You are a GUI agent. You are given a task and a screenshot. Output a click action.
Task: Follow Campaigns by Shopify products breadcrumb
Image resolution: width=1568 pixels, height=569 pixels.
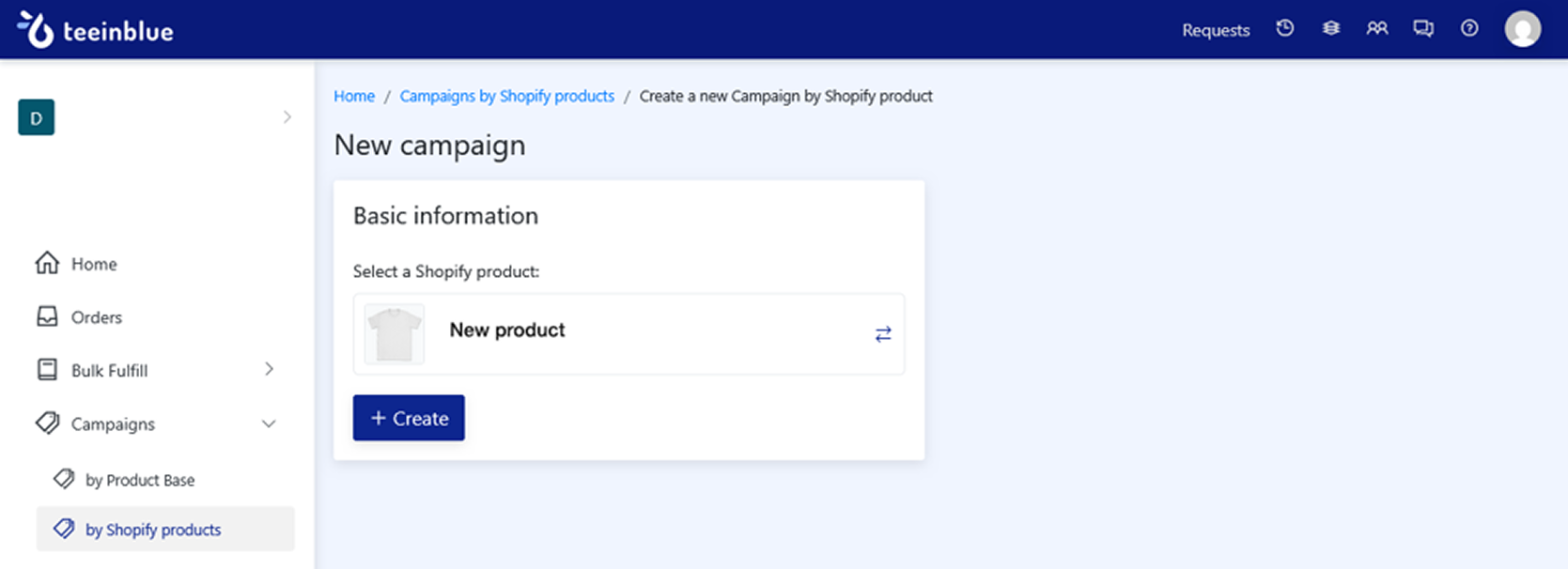(x=507, y=96)
